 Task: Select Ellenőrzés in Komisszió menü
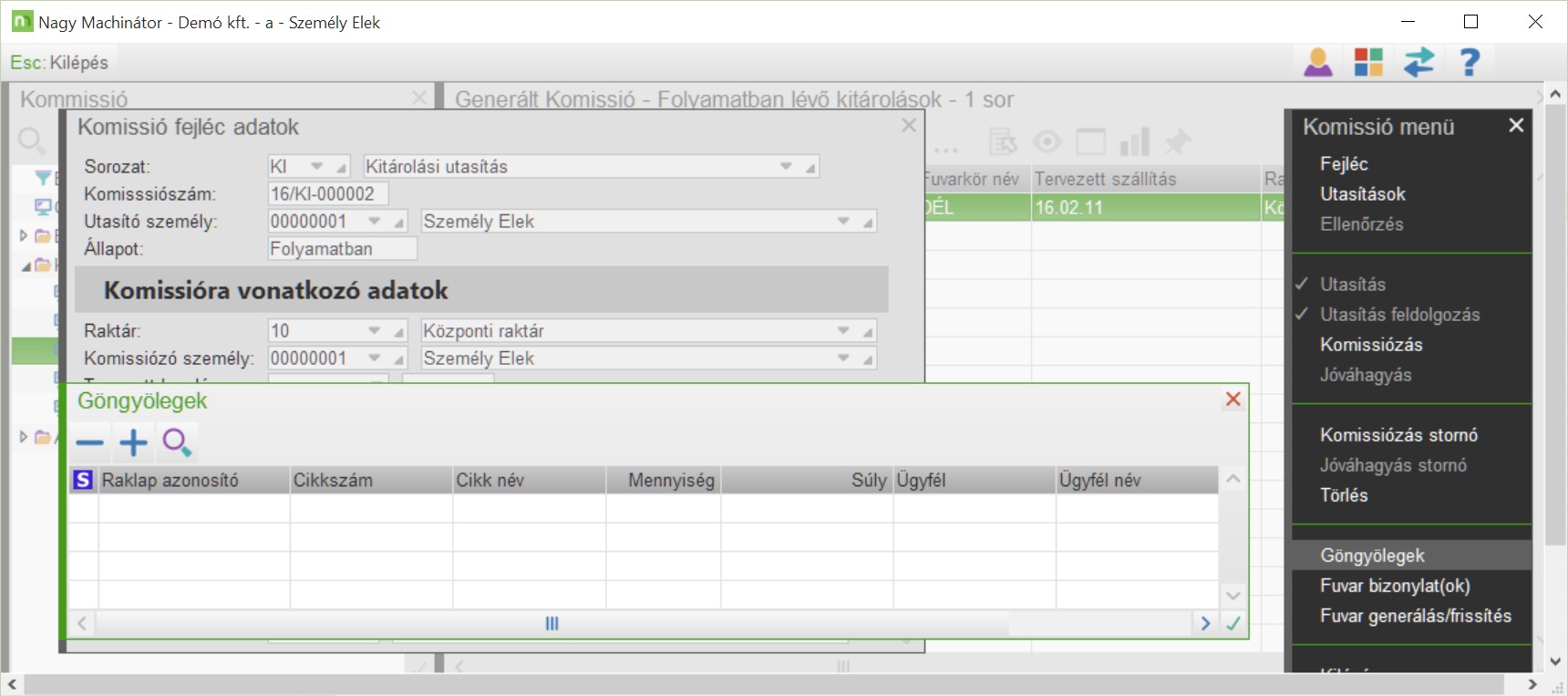[x=1362, y=223]
